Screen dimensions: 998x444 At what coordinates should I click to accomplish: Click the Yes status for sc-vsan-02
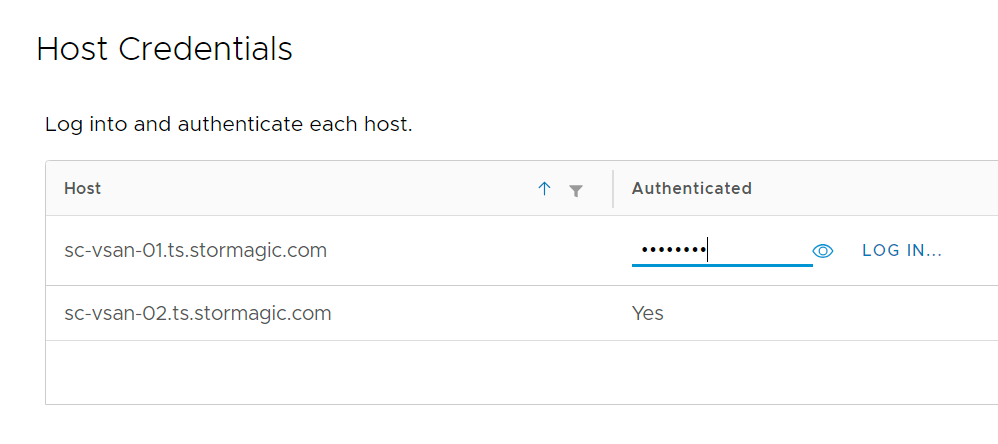click(x=648, y=313)
